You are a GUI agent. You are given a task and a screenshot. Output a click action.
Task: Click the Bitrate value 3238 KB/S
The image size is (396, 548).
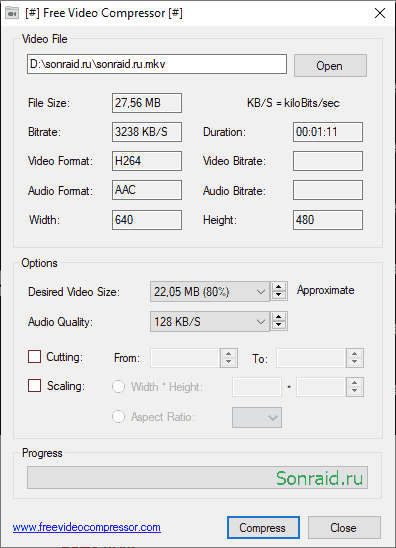pyautogui.click(x=147, y=132)
